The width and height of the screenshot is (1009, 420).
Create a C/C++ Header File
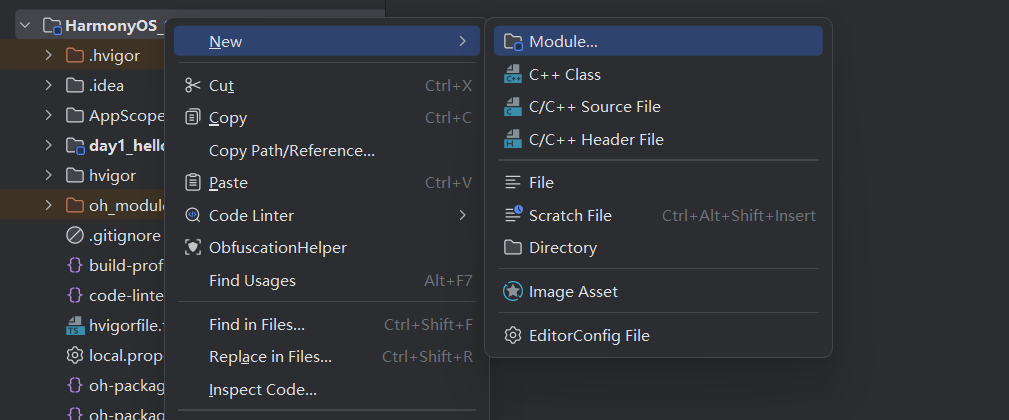tap(658, 139)
